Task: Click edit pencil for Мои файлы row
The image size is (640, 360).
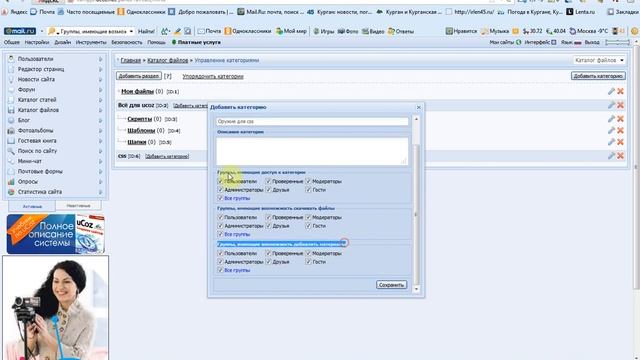Action: tap(611, 91)
